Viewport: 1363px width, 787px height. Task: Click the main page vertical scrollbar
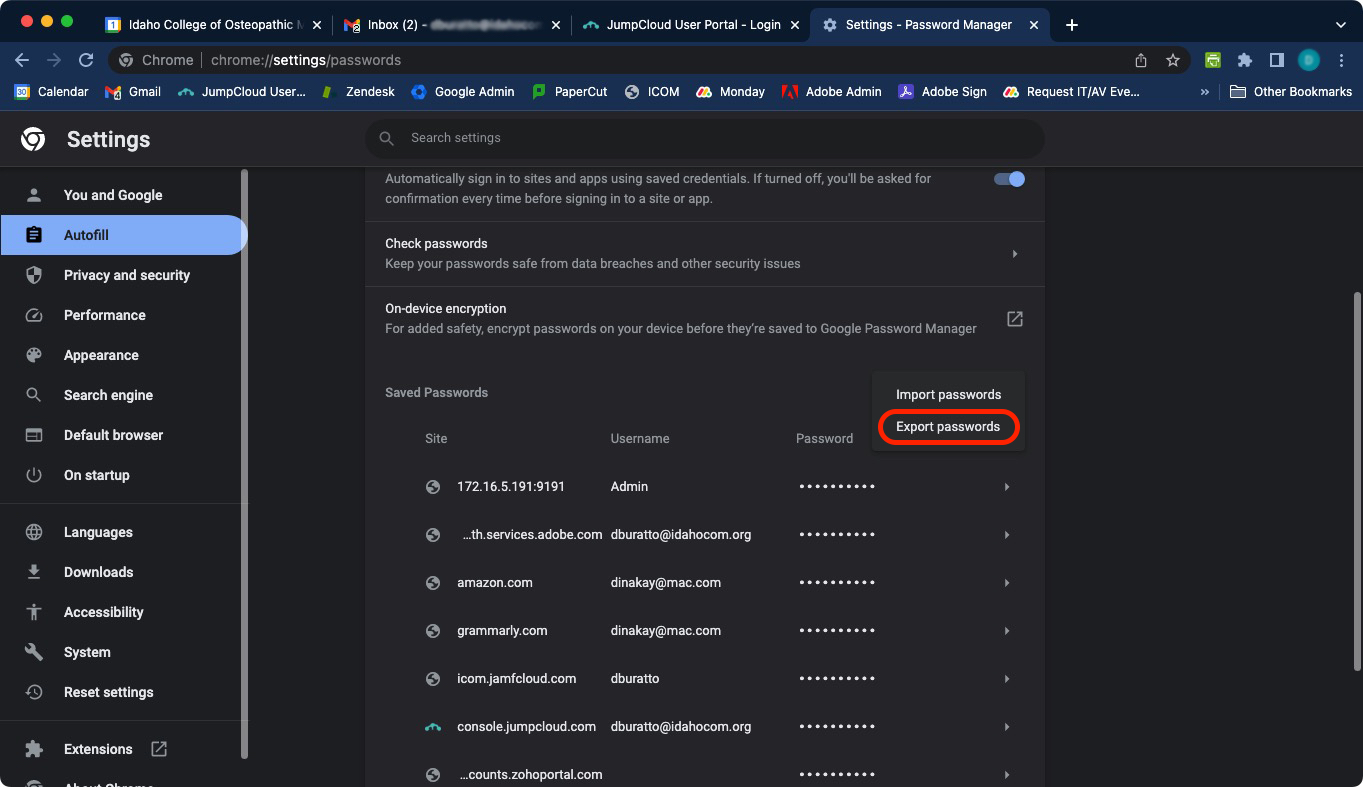(1356, 480)
